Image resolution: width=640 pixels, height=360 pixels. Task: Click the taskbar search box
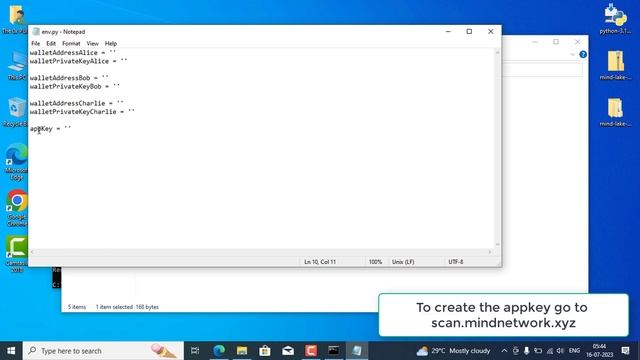click(103, 351)
